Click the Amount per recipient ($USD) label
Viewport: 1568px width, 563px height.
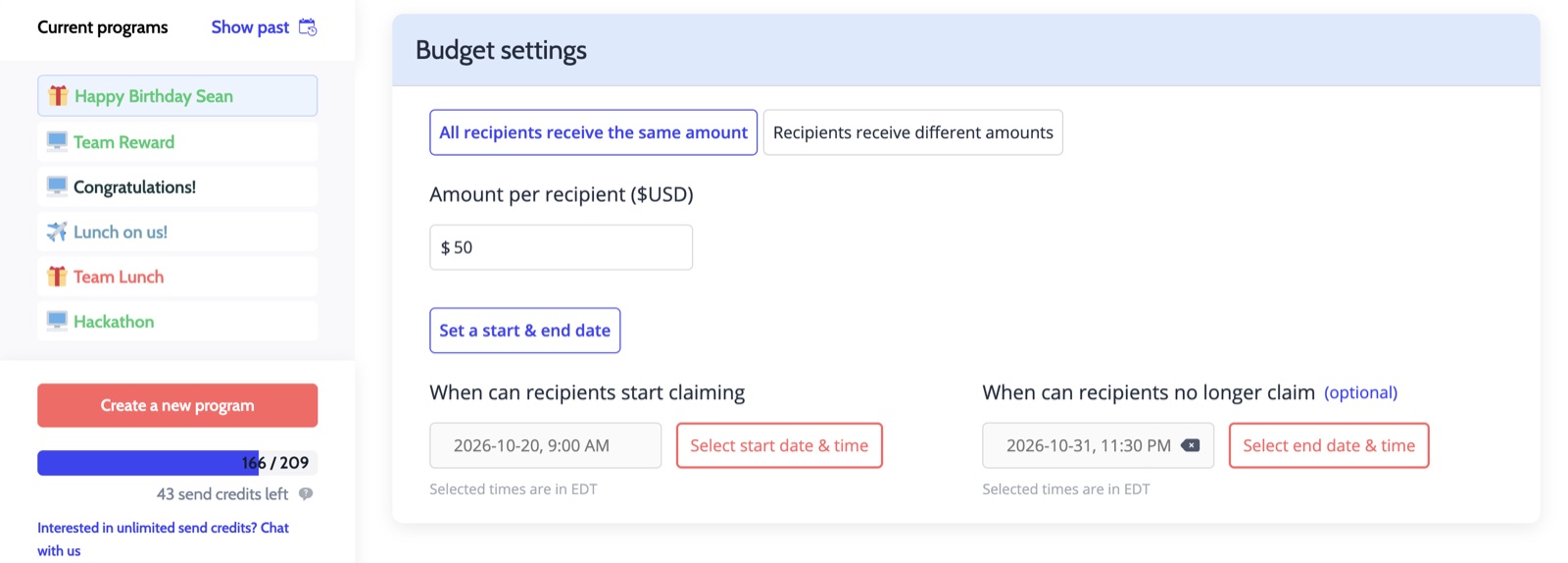pyautogui.click(x=561, y=194)
